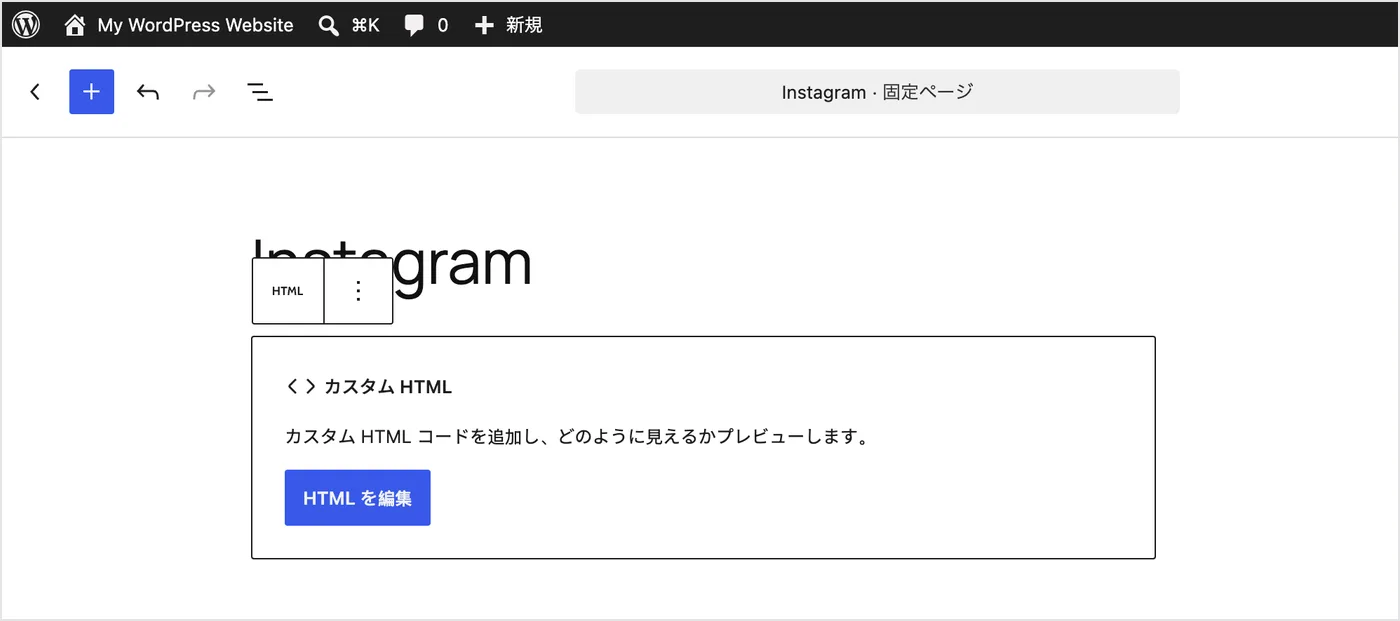Viewport: 1400px width, 621px height.
Task: Redo the change
Action: pos(204,92)
